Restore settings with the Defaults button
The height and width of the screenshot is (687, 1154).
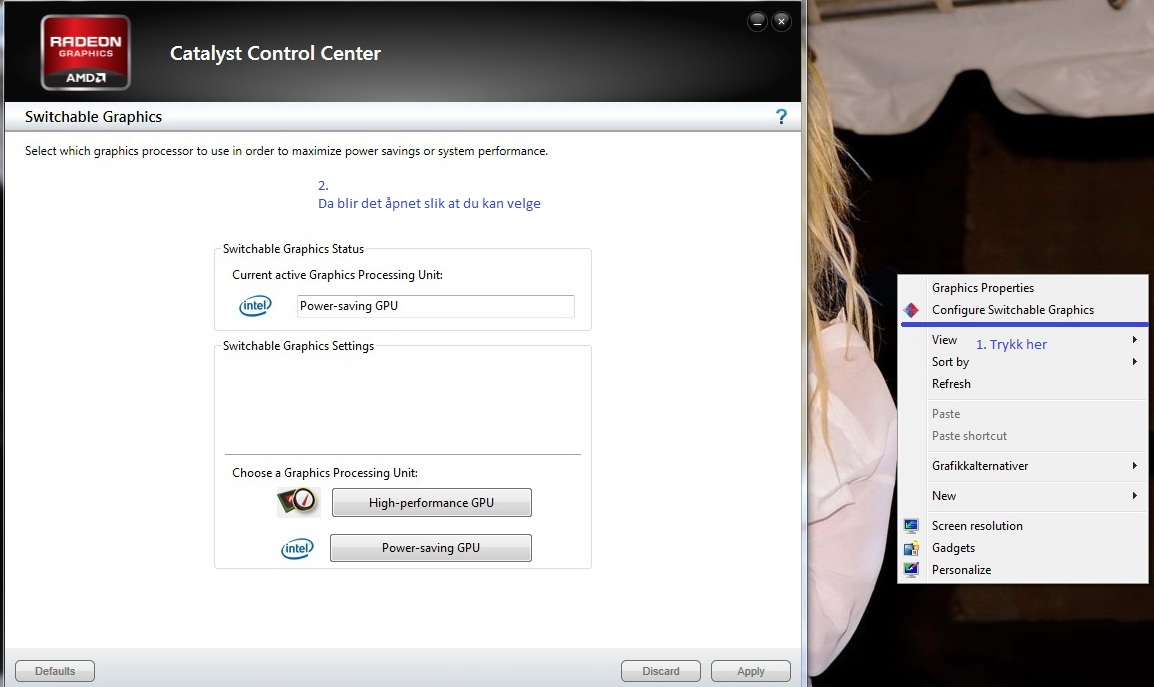tap(55, 671)
